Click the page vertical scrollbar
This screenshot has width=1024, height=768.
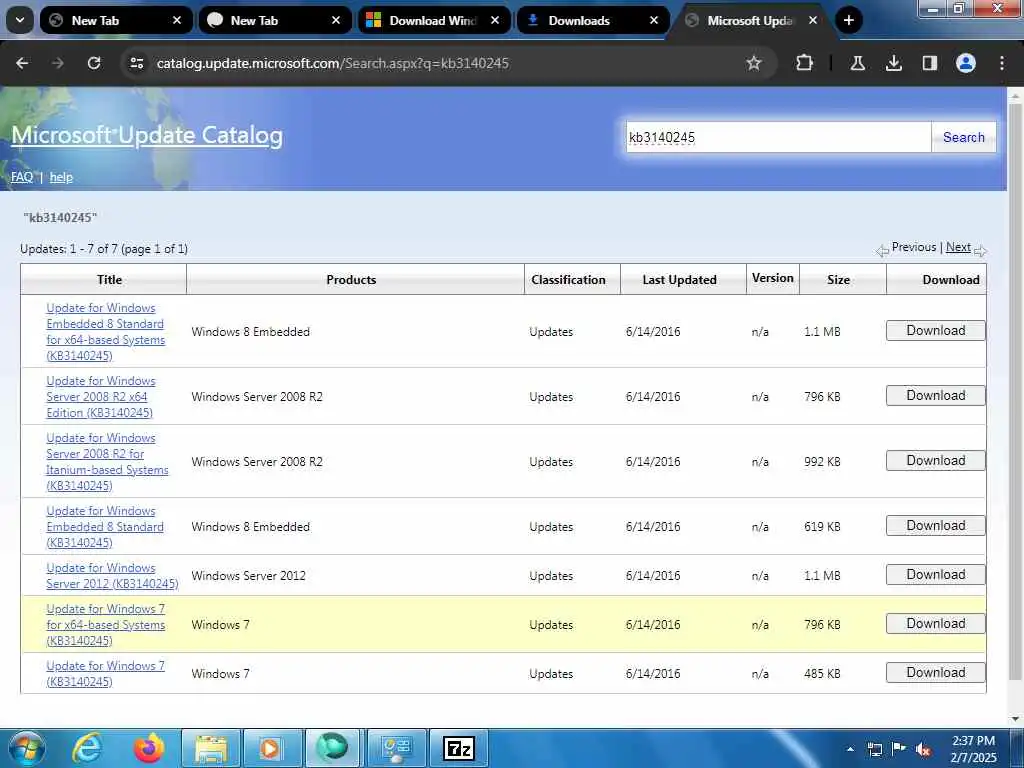coord(1016,392)
